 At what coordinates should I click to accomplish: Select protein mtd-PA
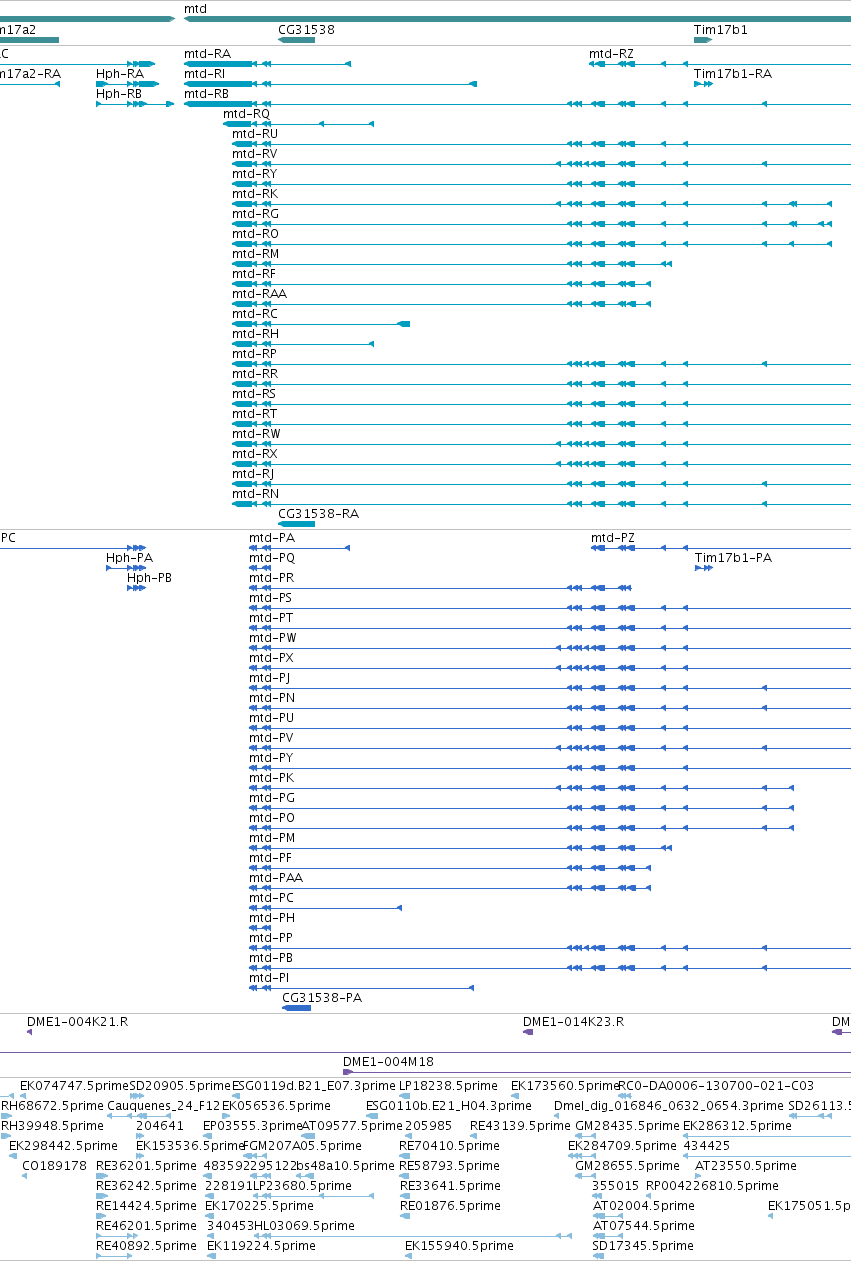tap(272, 537)
